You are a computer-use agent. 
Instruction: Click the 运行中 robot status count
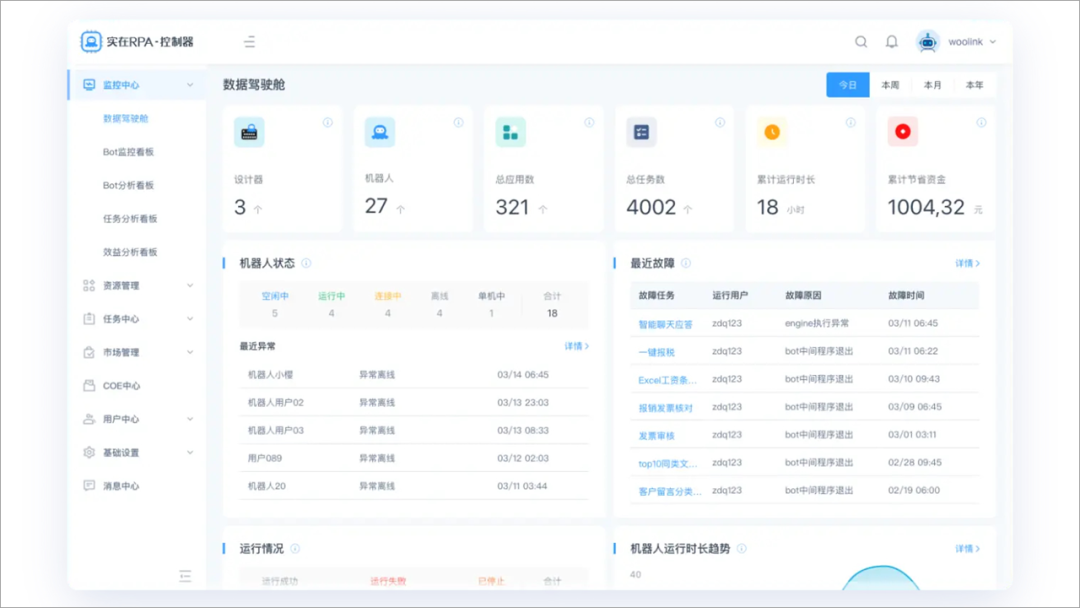[331, 313]
